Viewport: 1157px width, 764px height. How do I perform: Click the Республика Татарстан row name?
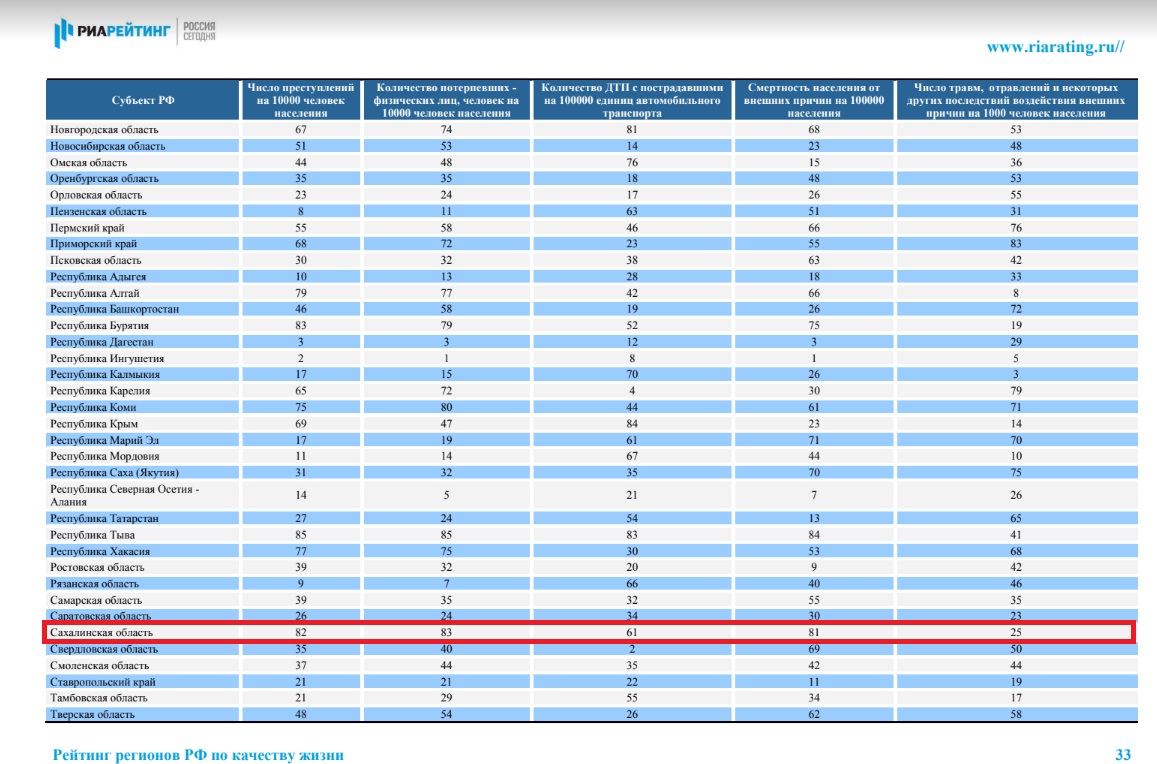pos(105,518)
